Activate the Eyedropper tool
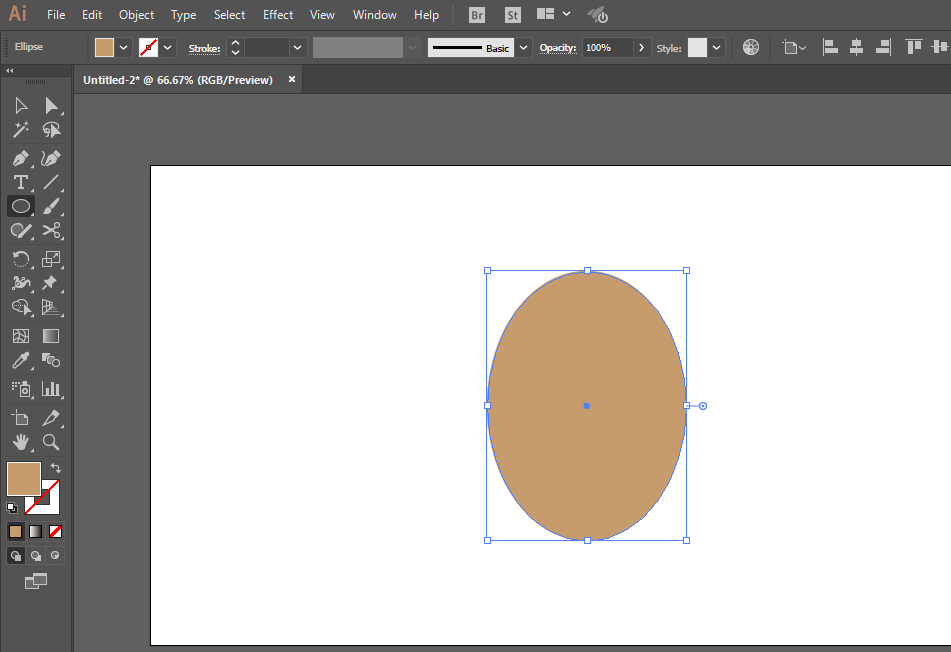This screenshot has height=652, width=951. (x=20, y=361)
